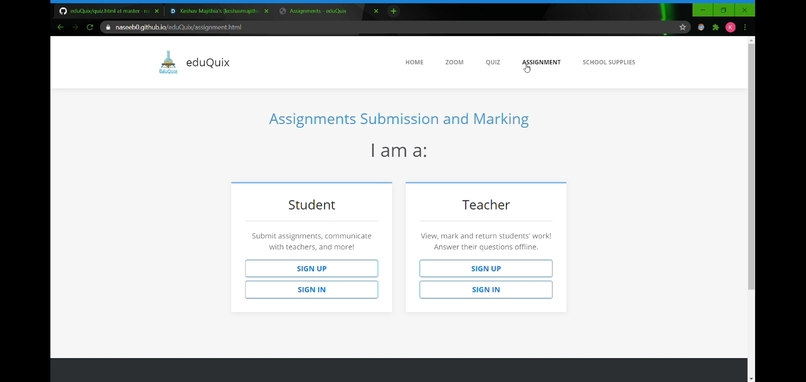Screen dimensions: 806x382
Task: Click the Teacher SIGN IN button
Action: [486, 289]
